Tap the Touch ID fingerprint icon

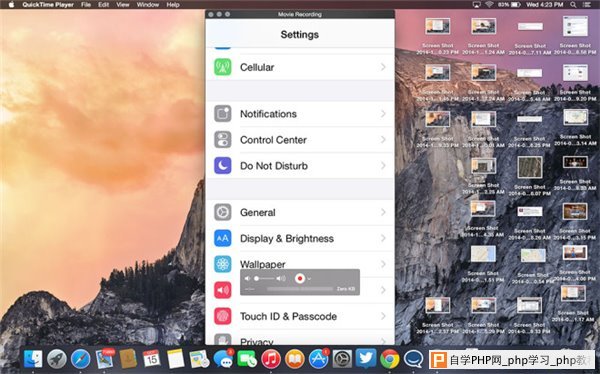223,316
